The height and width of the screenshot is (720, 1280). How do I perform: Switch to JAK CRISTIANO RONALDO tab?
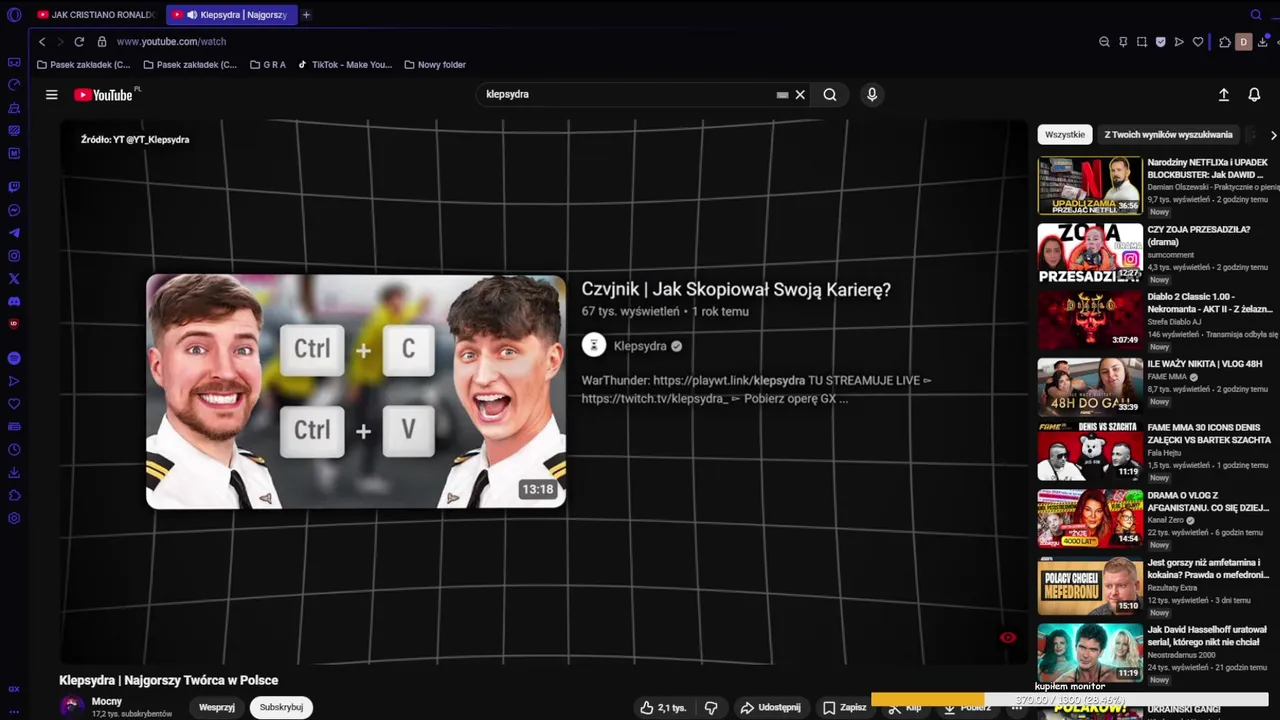point(96,15)
